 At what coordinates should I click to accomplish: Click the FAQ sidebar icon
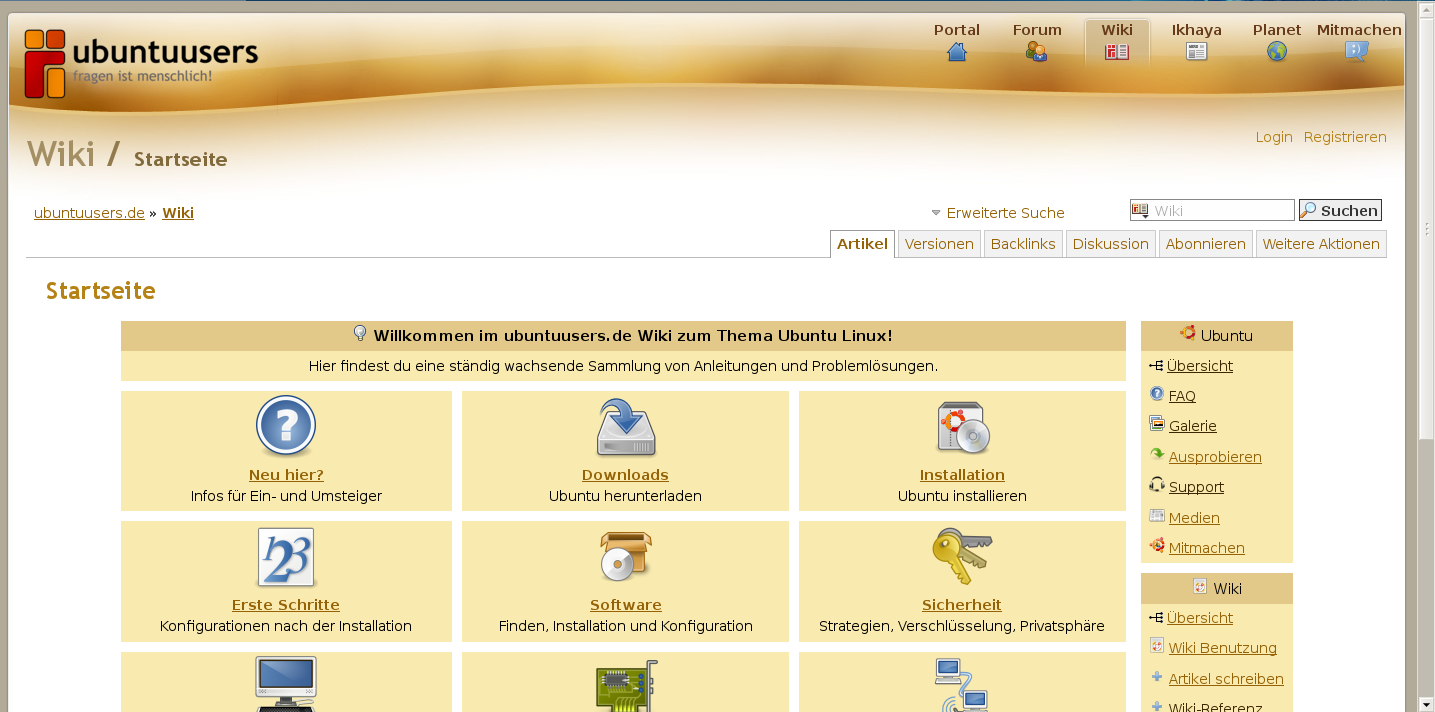[1157, 395]
